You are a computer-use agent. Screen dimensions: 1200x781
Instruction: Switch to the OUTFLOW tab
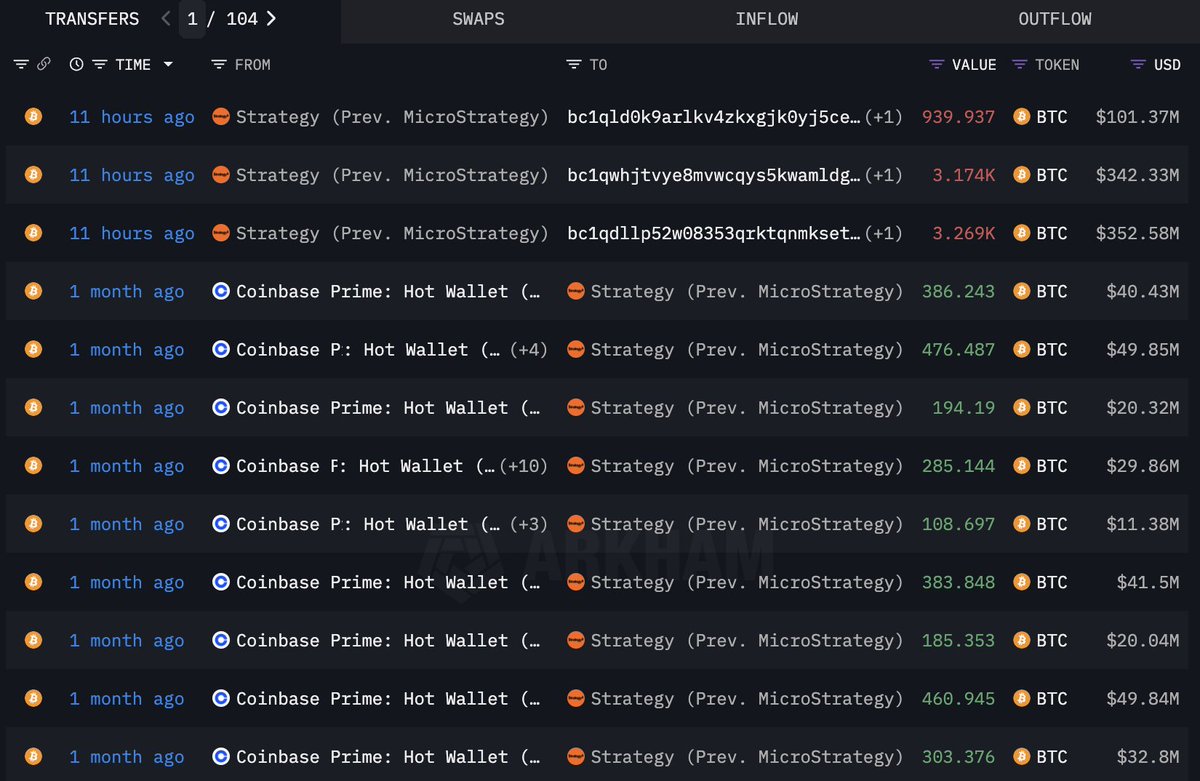click(x=1055, y=19)
